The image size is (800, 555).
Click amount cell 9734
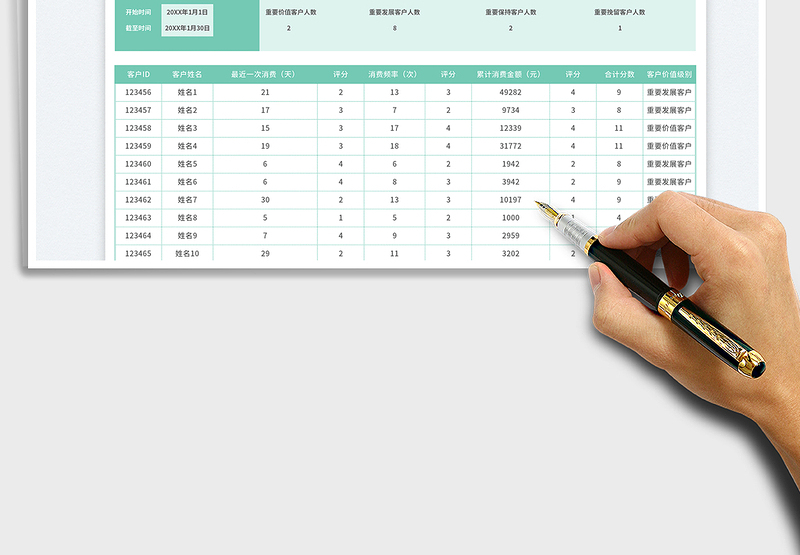[510, 110]
